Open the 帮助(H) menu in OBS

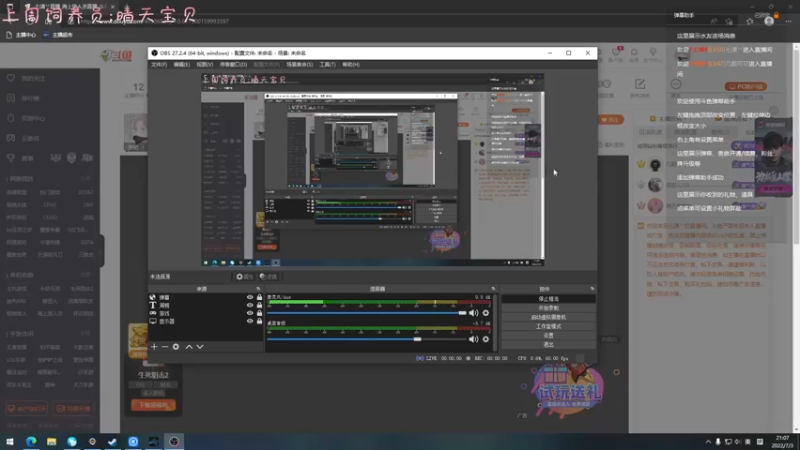[x=351, y=65]
